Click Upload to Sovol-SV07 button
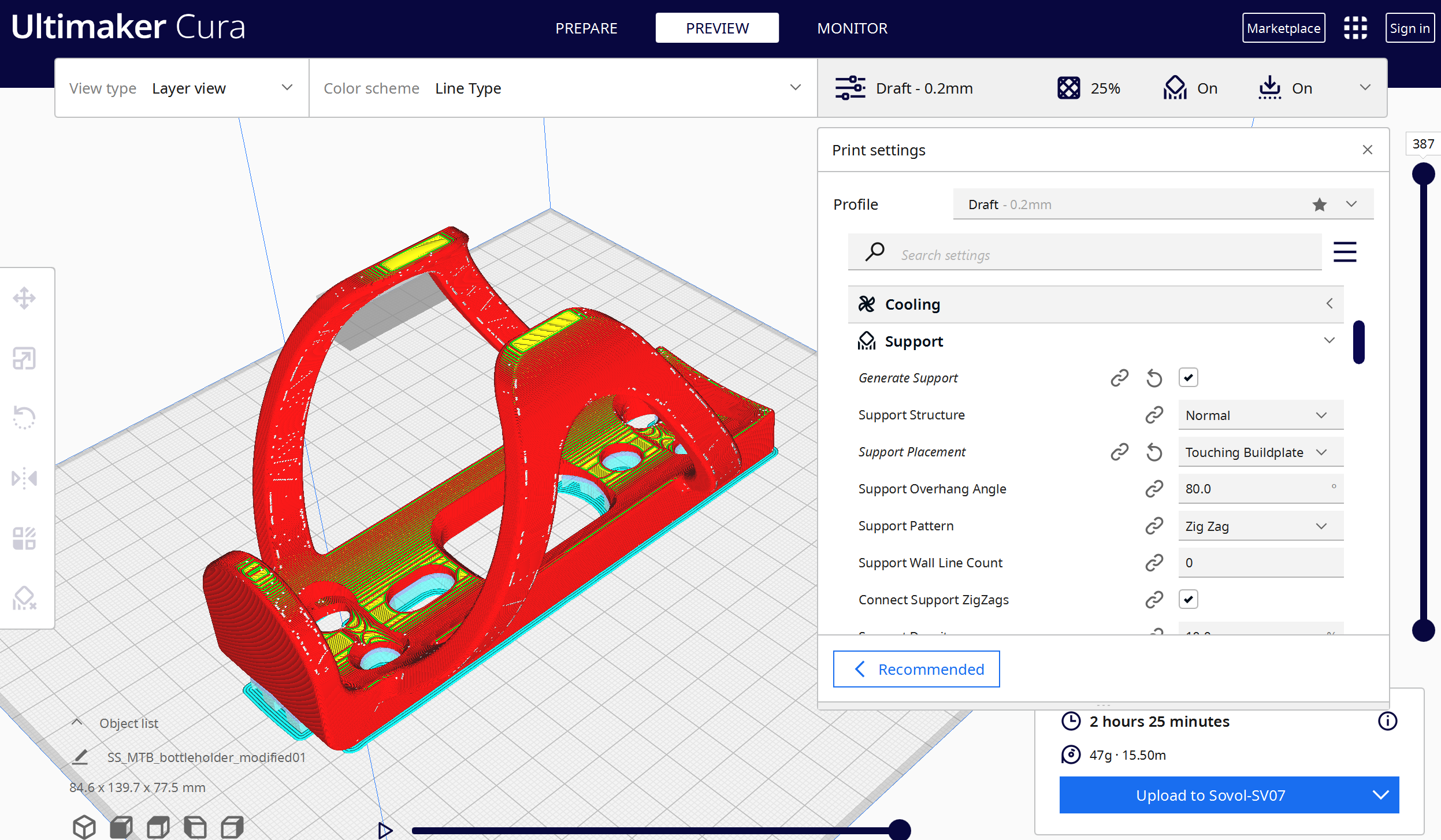 coord(1210,796)
